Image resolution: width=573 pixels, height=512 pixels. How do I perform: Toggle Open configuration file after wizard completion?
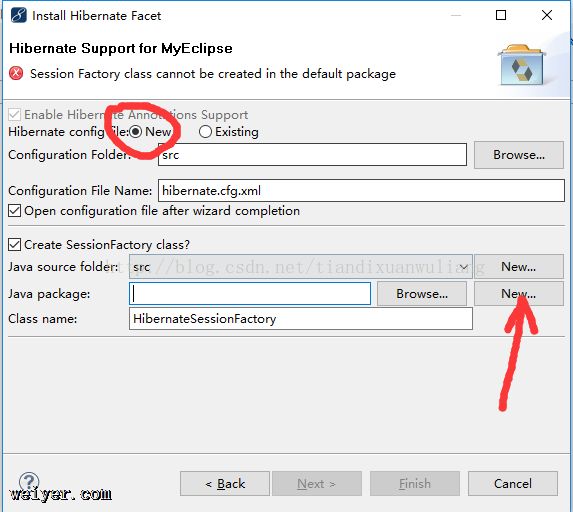pyautogui.click(x=15, y=211)
